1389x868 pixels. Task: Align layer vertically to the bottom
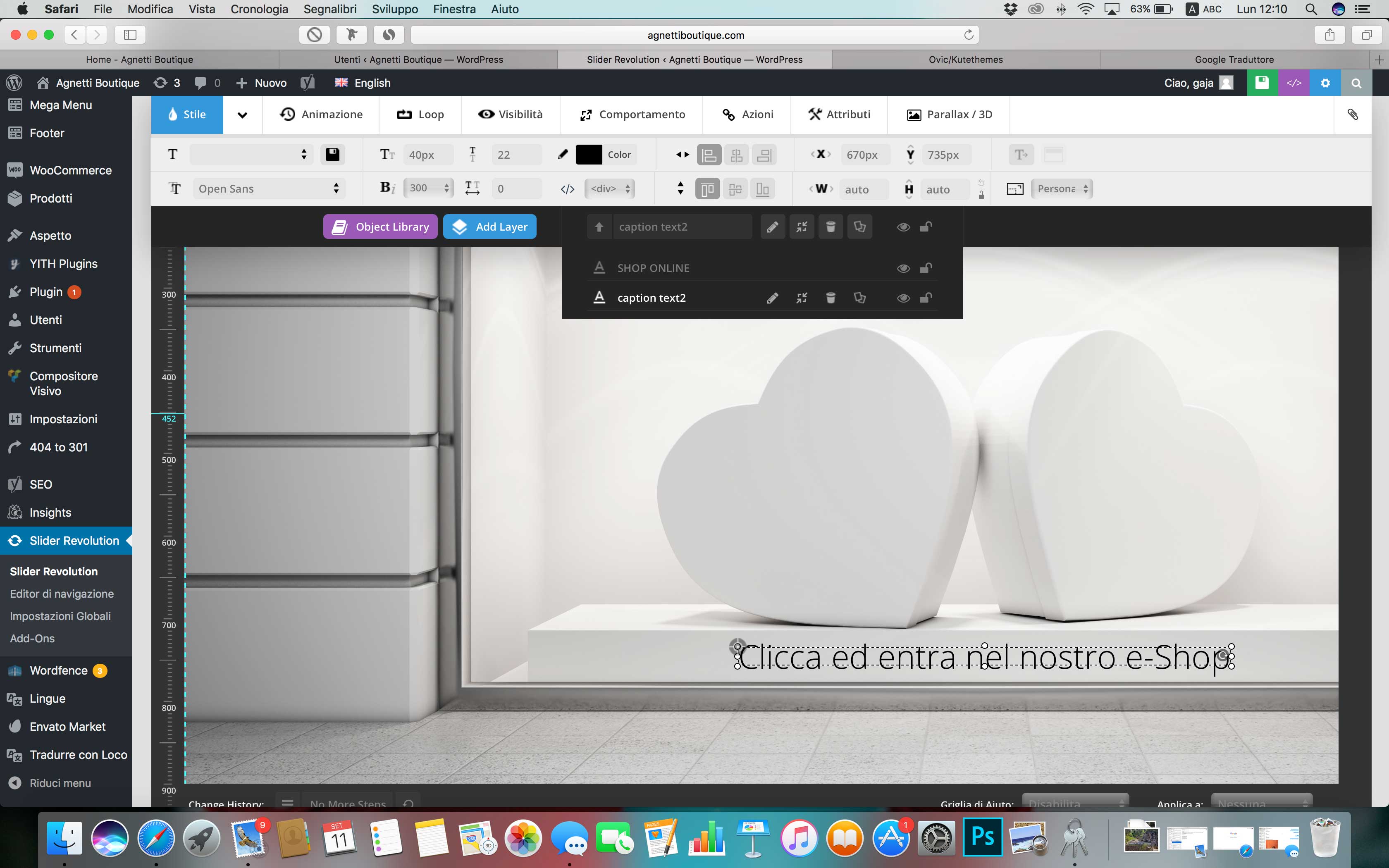point(763,188)
